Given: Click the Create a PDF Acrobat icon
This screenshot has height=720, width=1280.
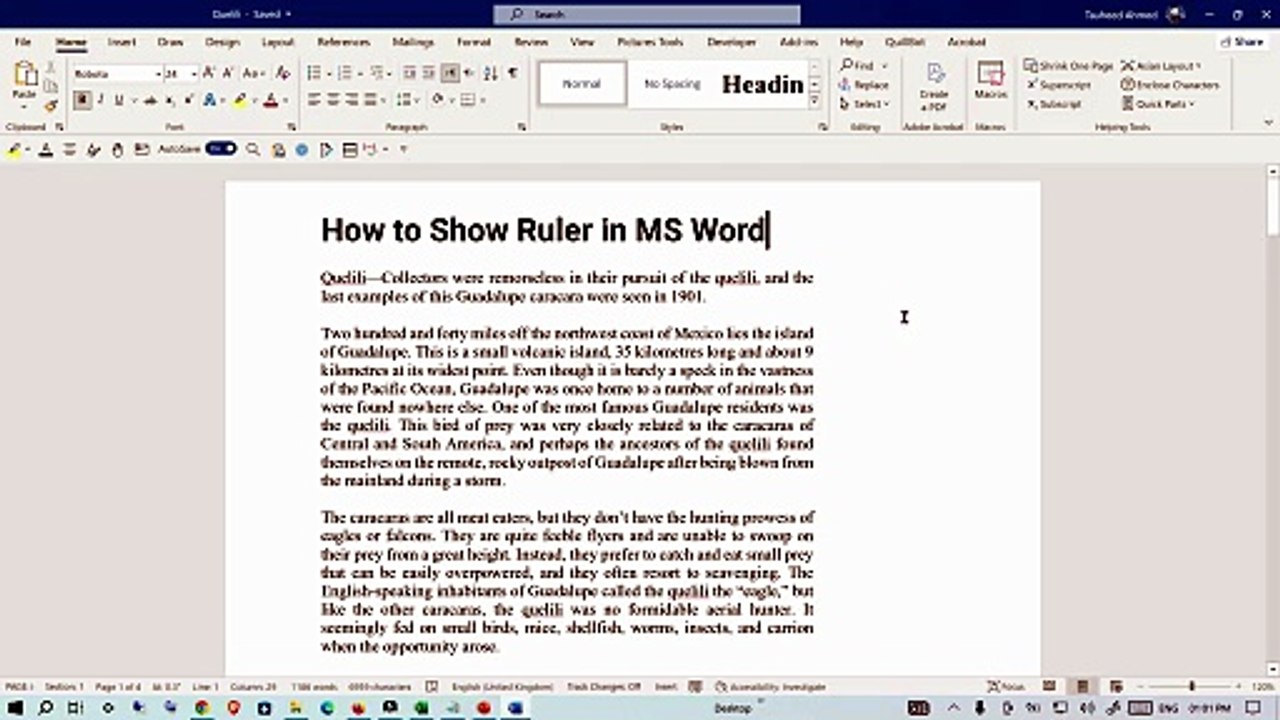Looking at the screenshot, I should coord(934,86).
